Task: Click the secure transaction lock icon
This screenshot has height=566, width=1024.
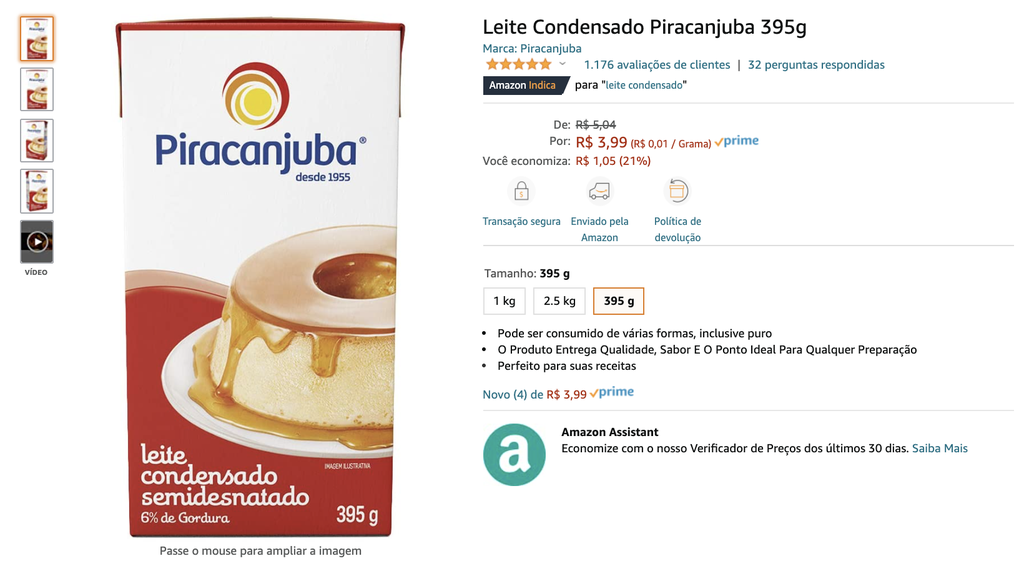Action: pyautogui.click(x=521, y=191)
